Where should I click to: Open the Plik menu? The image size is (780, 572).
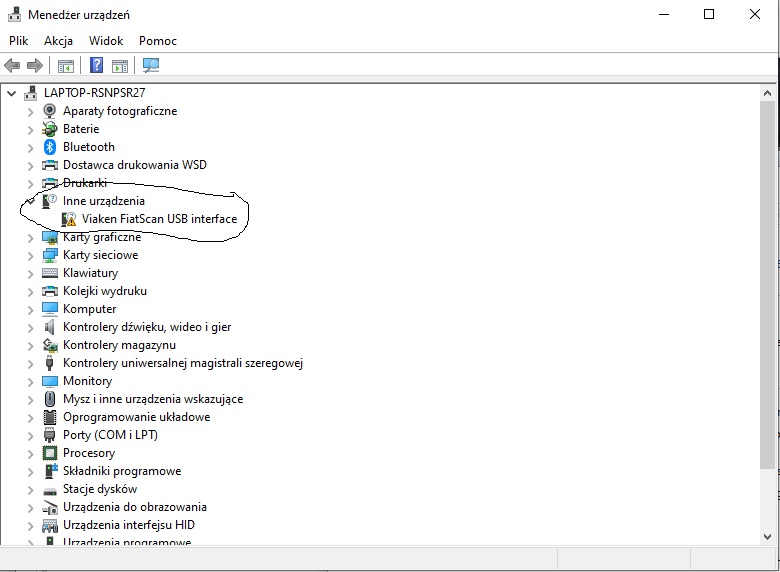[x=18, y=41]
